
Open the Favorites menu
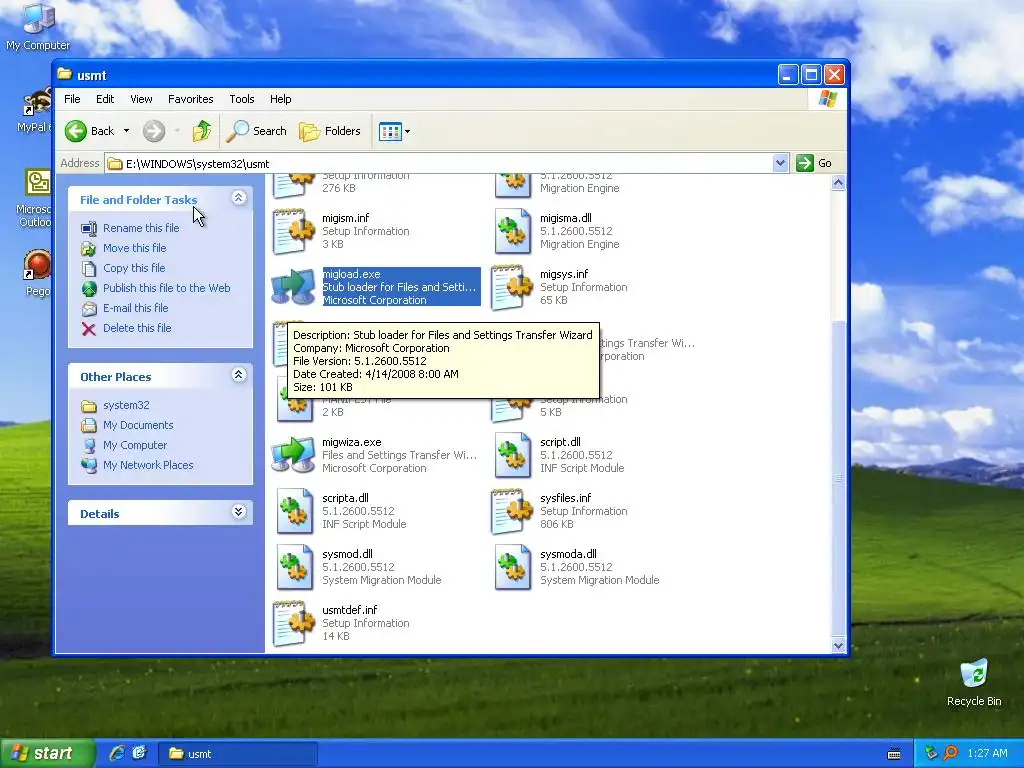click(191, 99)
